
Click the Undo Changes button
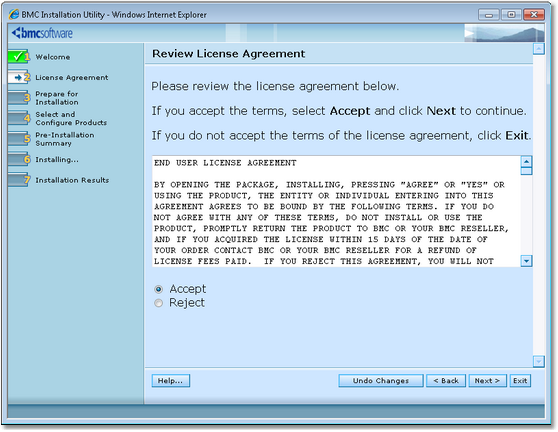pos(381,381)
